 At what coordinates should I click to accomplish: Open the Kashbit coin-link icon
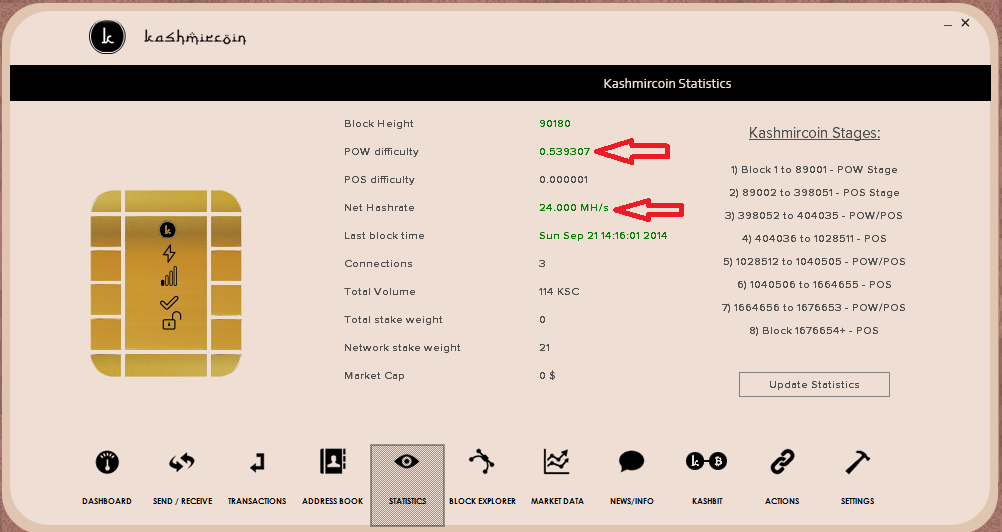pos(706,461)
